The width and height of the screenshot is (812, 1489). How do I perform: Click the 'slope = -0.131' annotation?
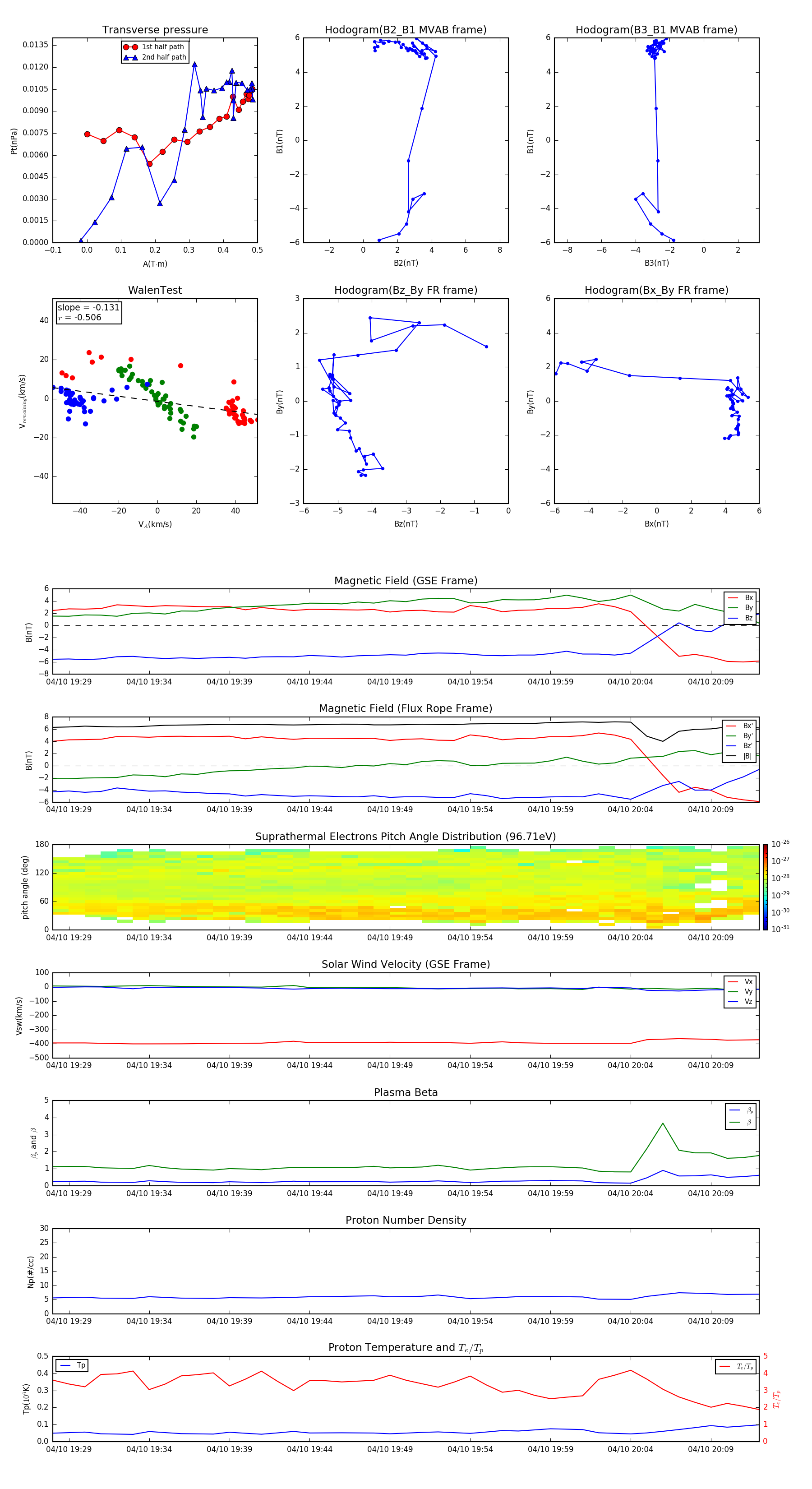pyautogui.click(x=88, y=308)
